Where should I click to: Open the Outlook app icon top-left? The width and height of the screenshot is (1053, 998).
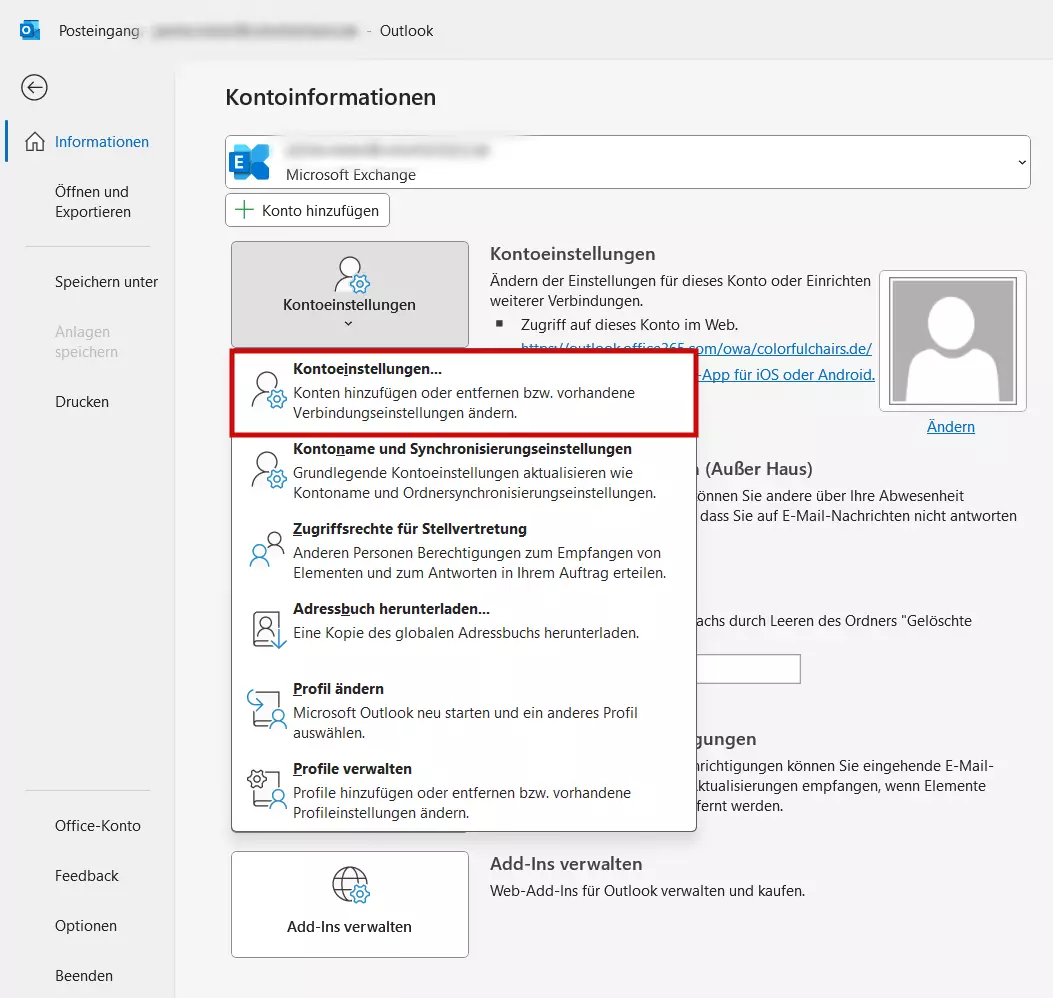[29, 30]
